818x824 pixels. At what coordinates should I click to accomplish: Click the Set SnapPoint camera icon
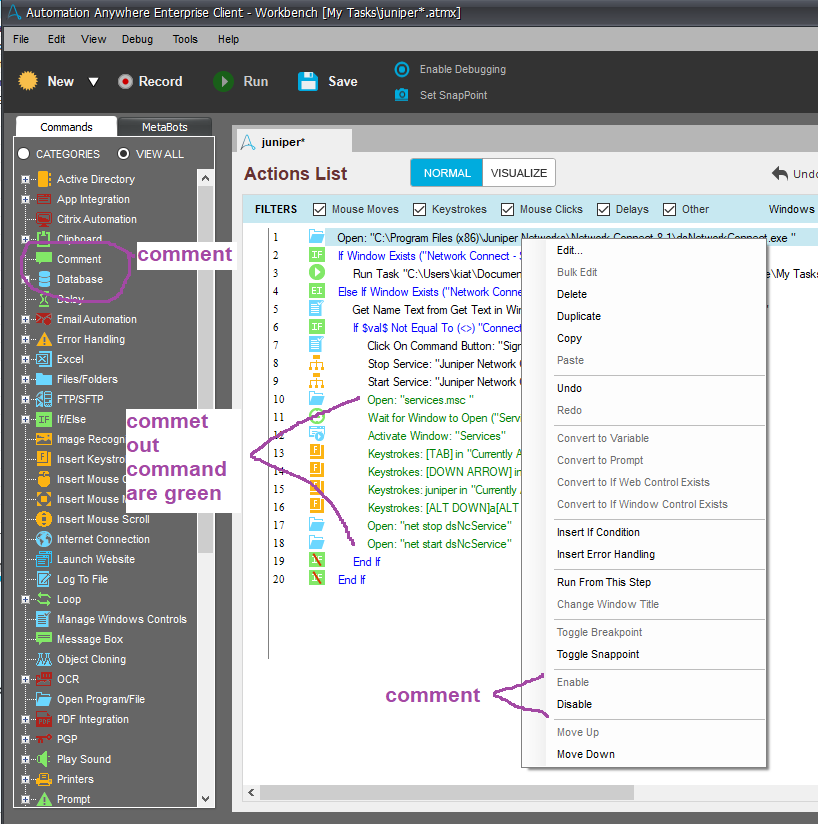402,95
